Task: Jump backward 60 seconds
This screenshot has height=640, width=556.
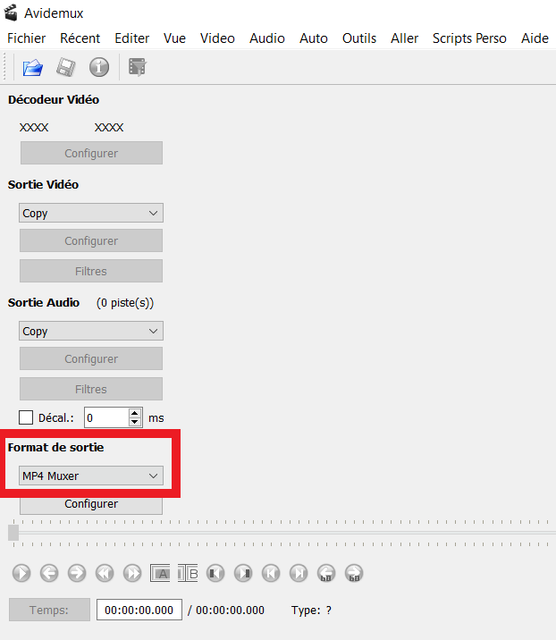Action: (x=327, y=573)
